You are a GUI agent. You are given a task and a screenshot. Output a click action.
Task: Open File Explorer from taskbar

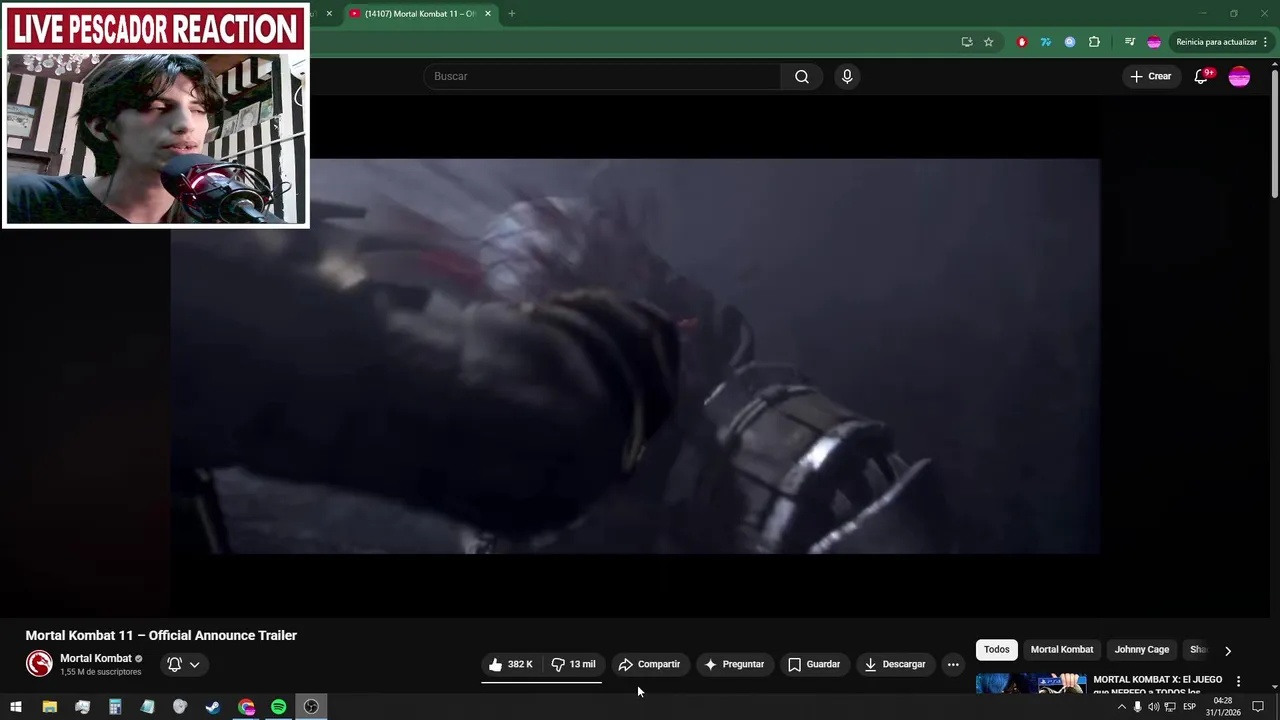(49, 707)
